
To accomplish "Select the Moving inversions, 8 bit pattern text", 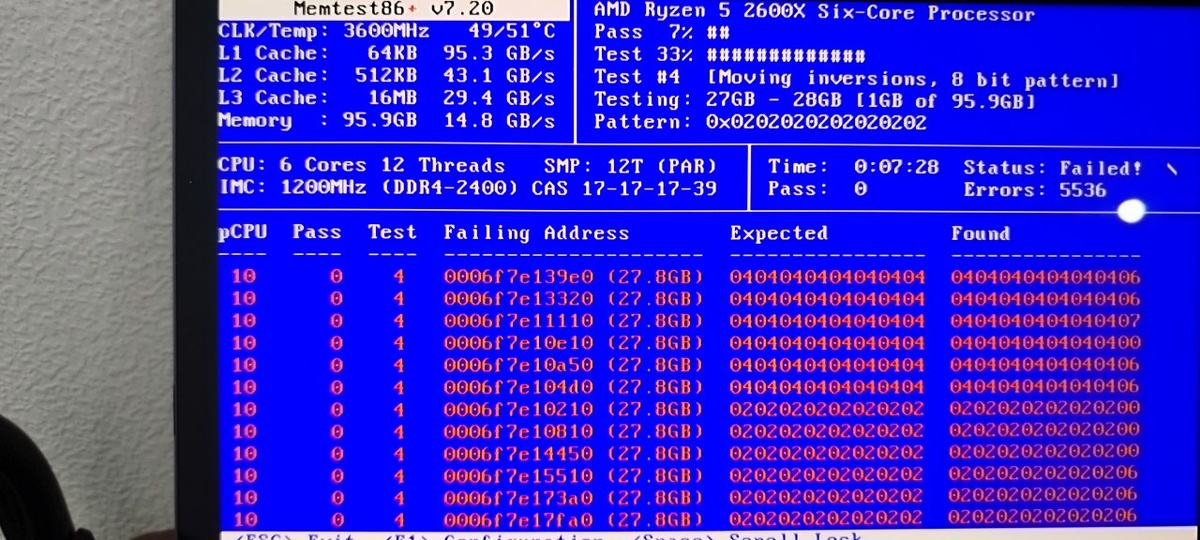I will pos(912,79).
